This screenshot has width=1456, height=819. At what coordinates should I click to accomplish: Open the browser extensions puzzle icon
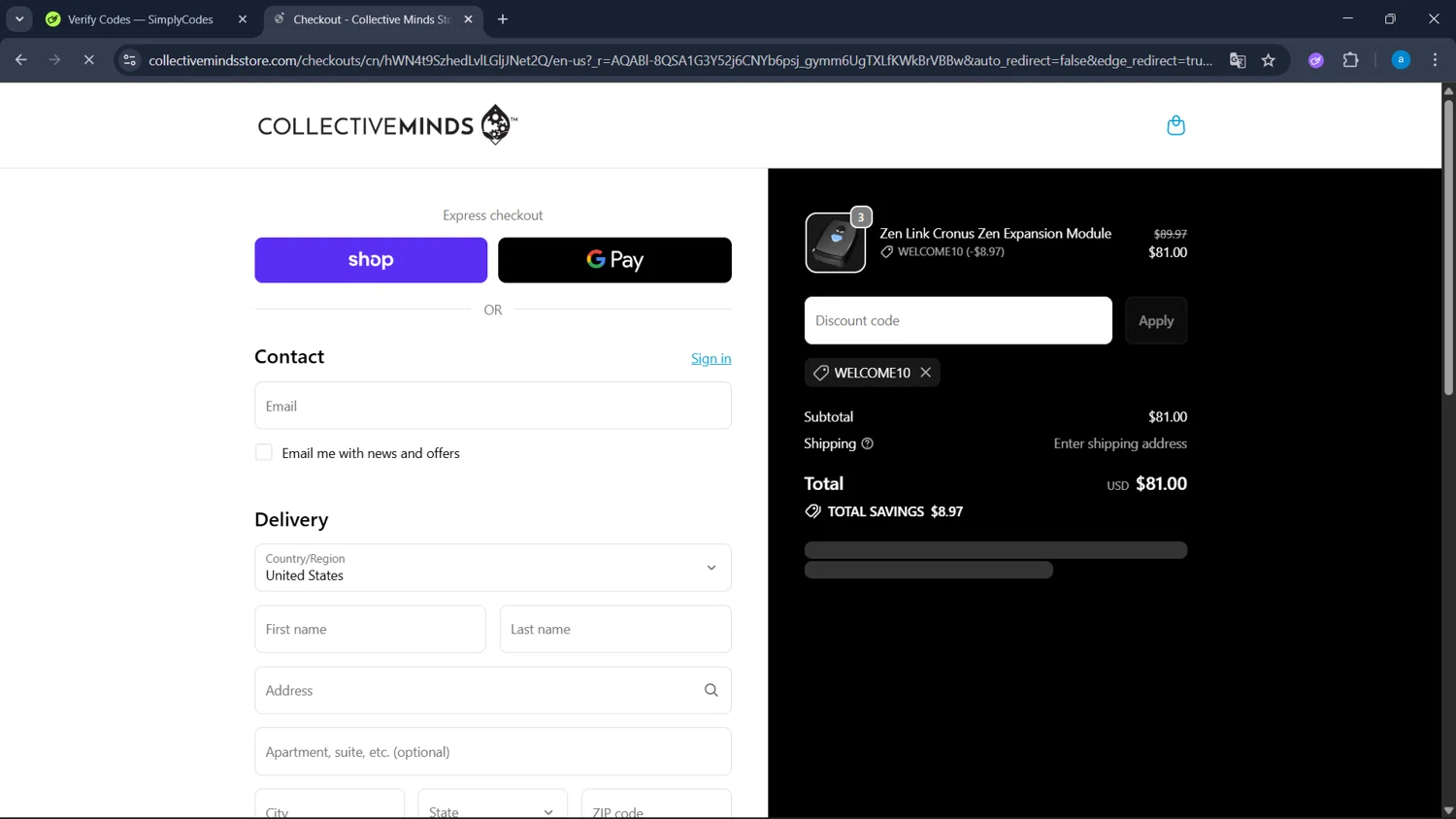1350,60
